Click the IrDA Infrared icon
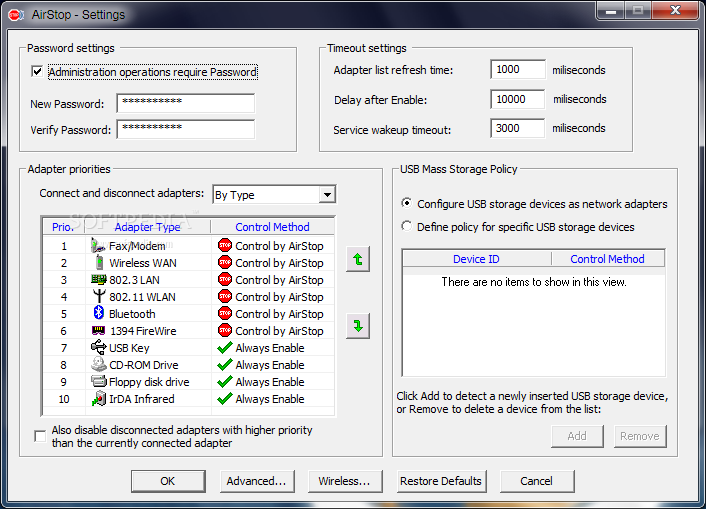This screenshot has height=509, width=706. pos(99,399)
